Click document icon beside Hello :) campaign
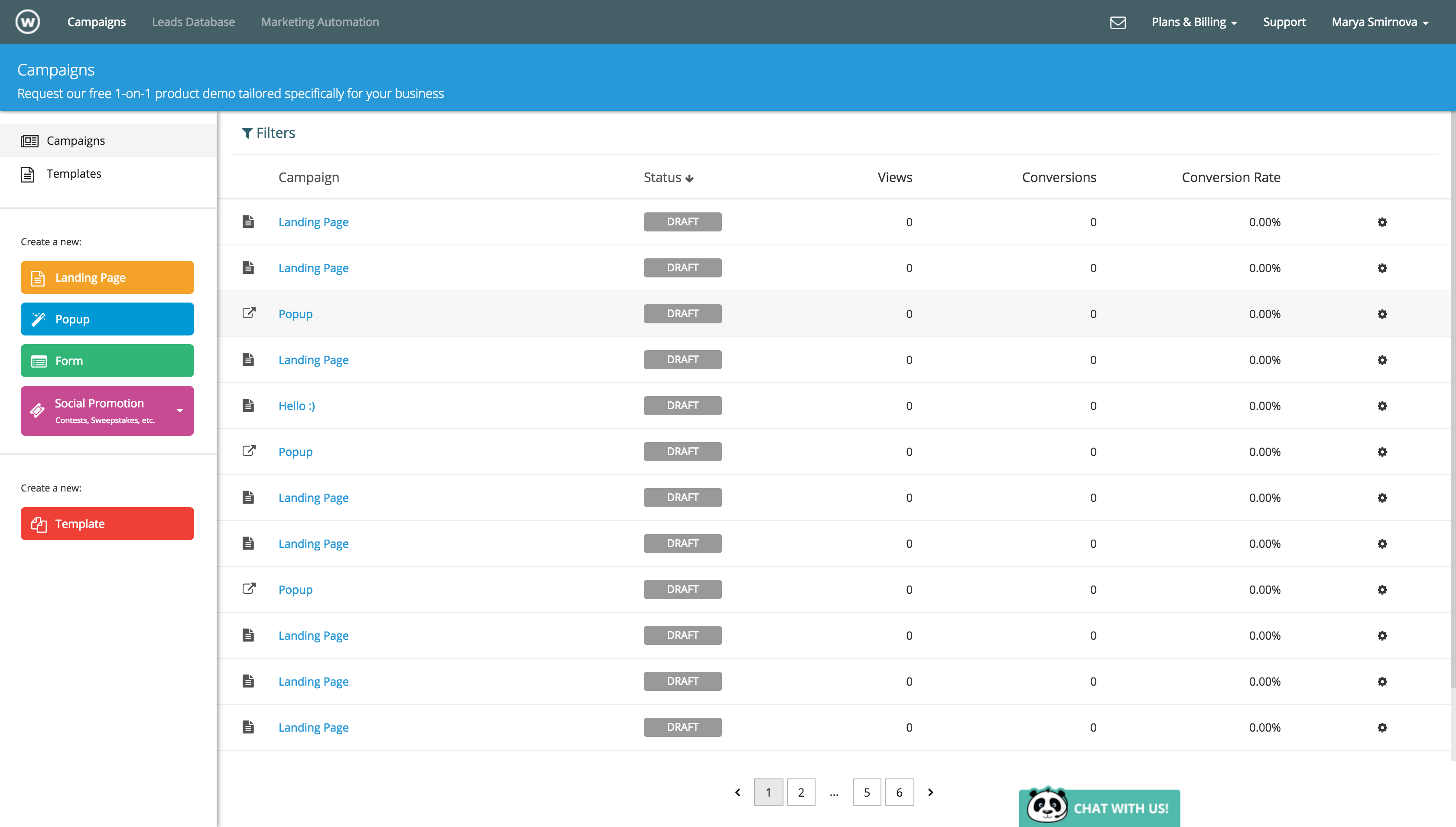 coord(248,406)
